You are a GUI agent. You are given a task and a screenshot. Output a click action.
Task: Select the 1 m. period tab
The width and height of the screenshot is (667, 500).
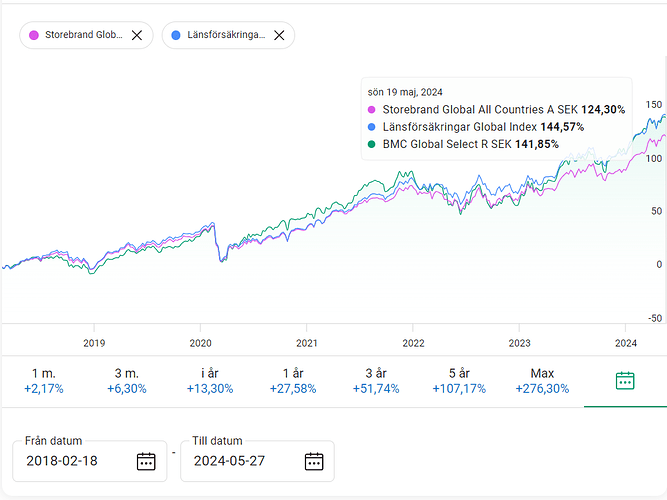[x=43, y=380]
